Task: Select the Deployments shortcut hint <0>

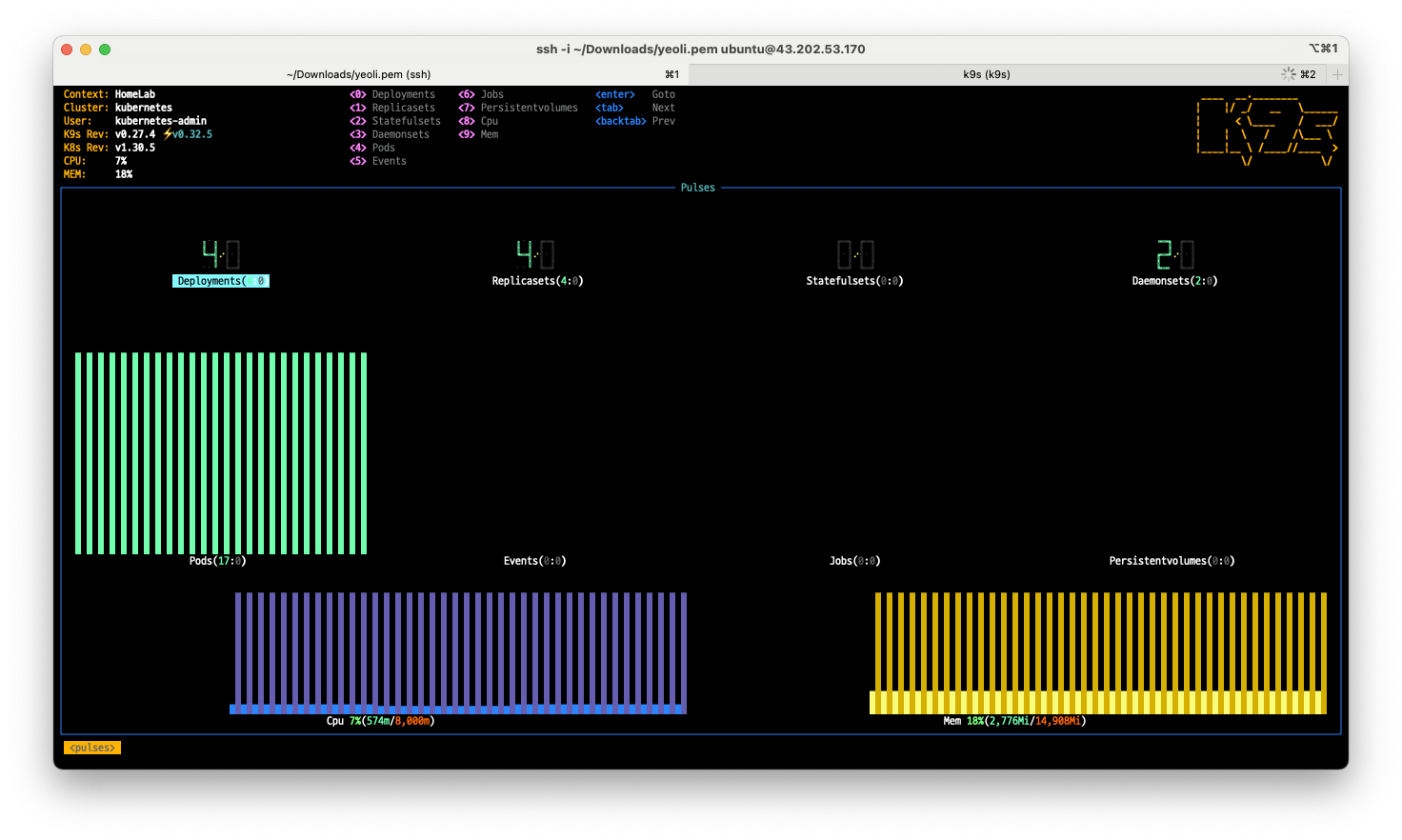Action: pyautogui.click(x=392, y=94)
